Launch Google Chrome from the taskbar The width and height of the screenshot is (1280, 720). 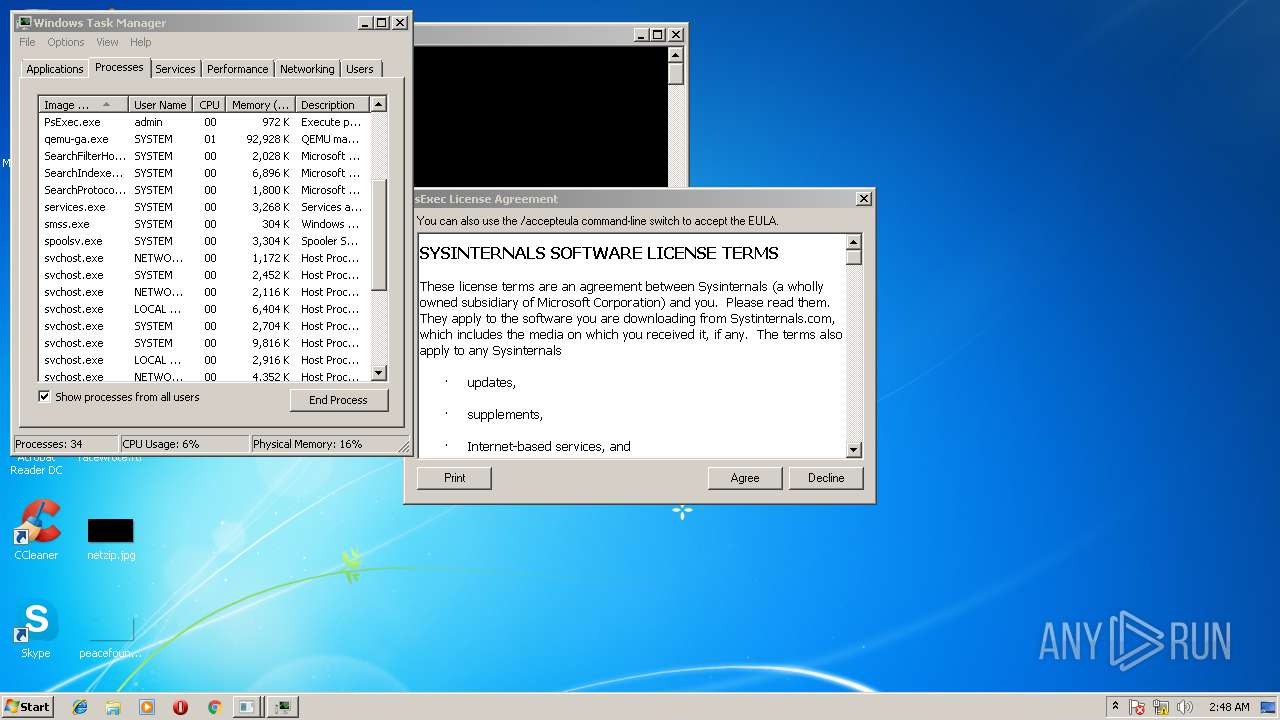click(214, 707)
